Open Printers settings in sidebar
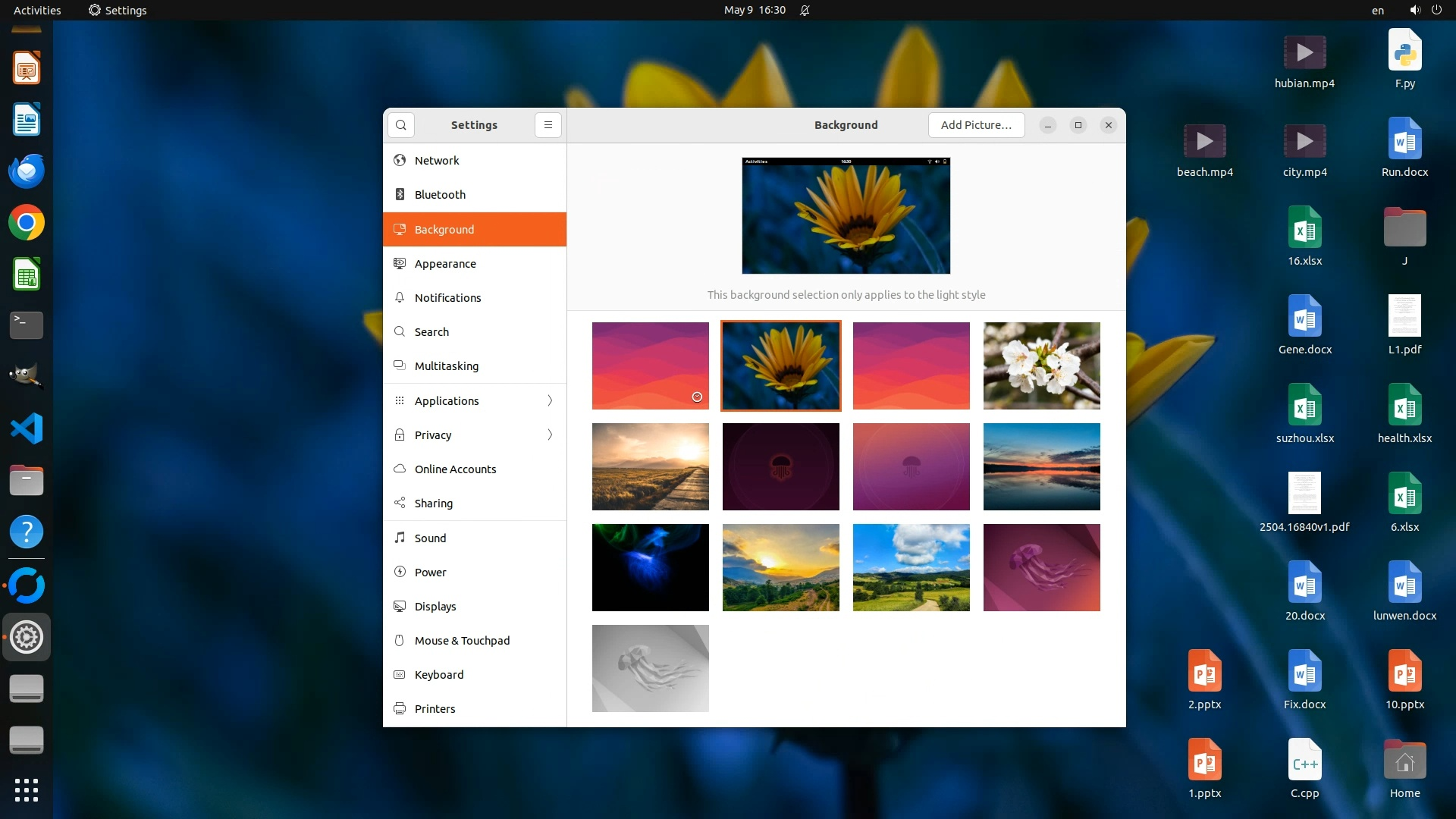This screenshot has height=819, width=1456. click(435, 709)
